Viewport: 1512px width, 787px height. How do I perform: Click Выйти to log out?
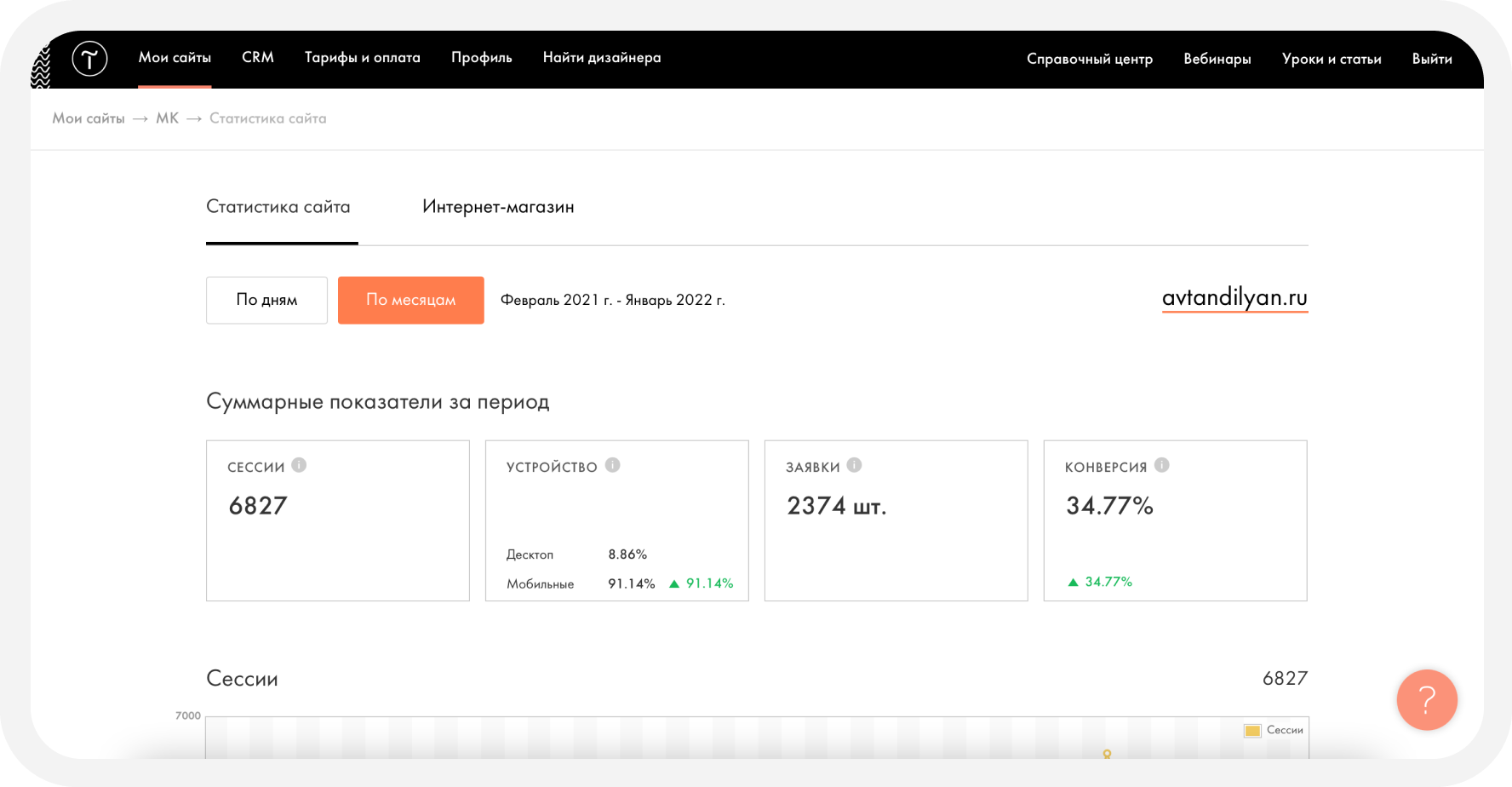pyautogui.click(x=1432, y=59)
